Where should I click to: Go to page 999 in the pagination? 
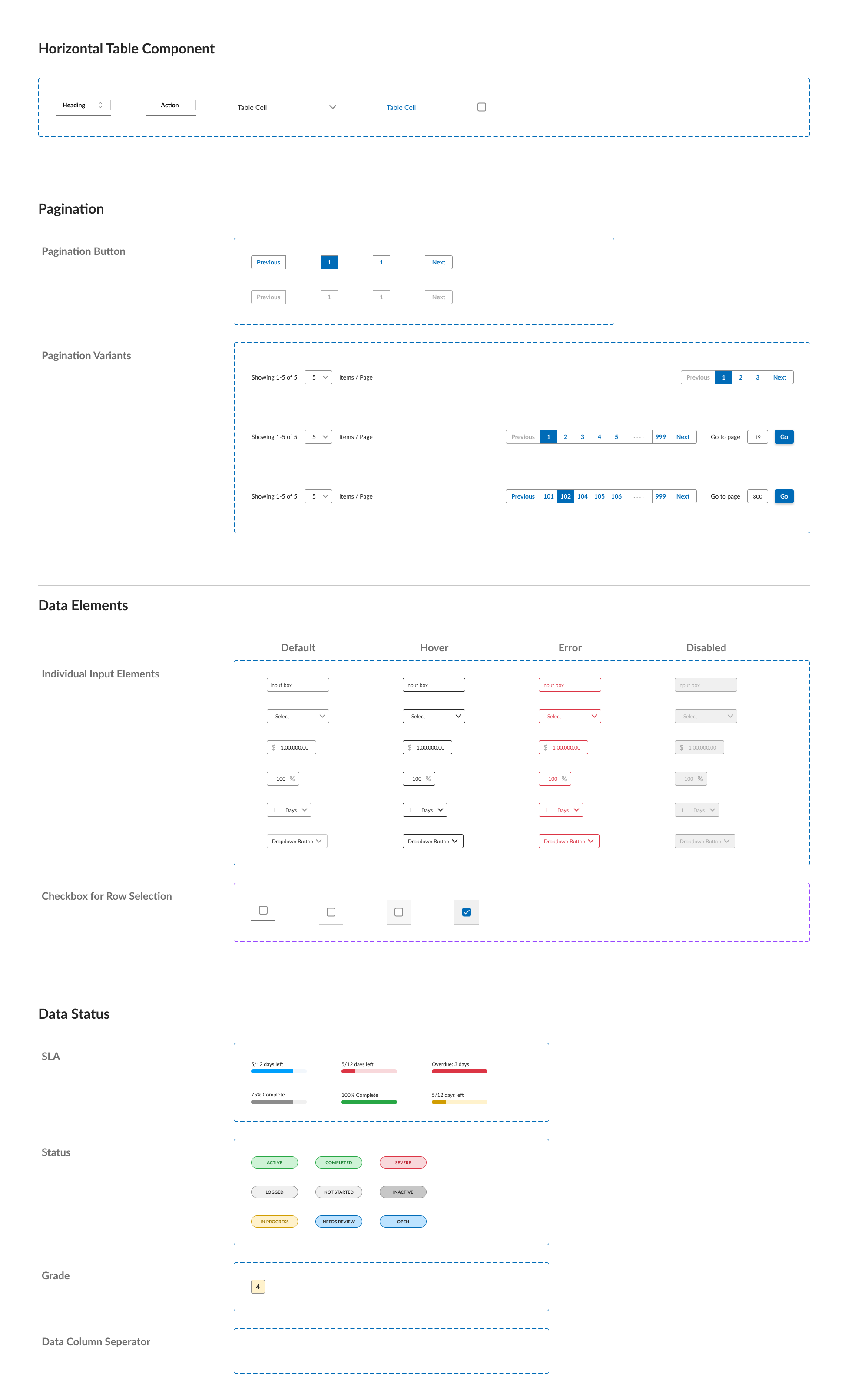660,437
